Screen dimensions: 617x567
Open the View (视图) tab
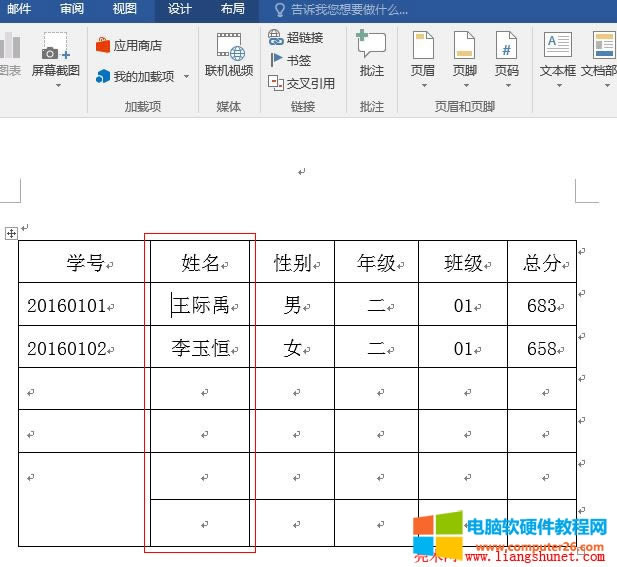pos(125,9)
